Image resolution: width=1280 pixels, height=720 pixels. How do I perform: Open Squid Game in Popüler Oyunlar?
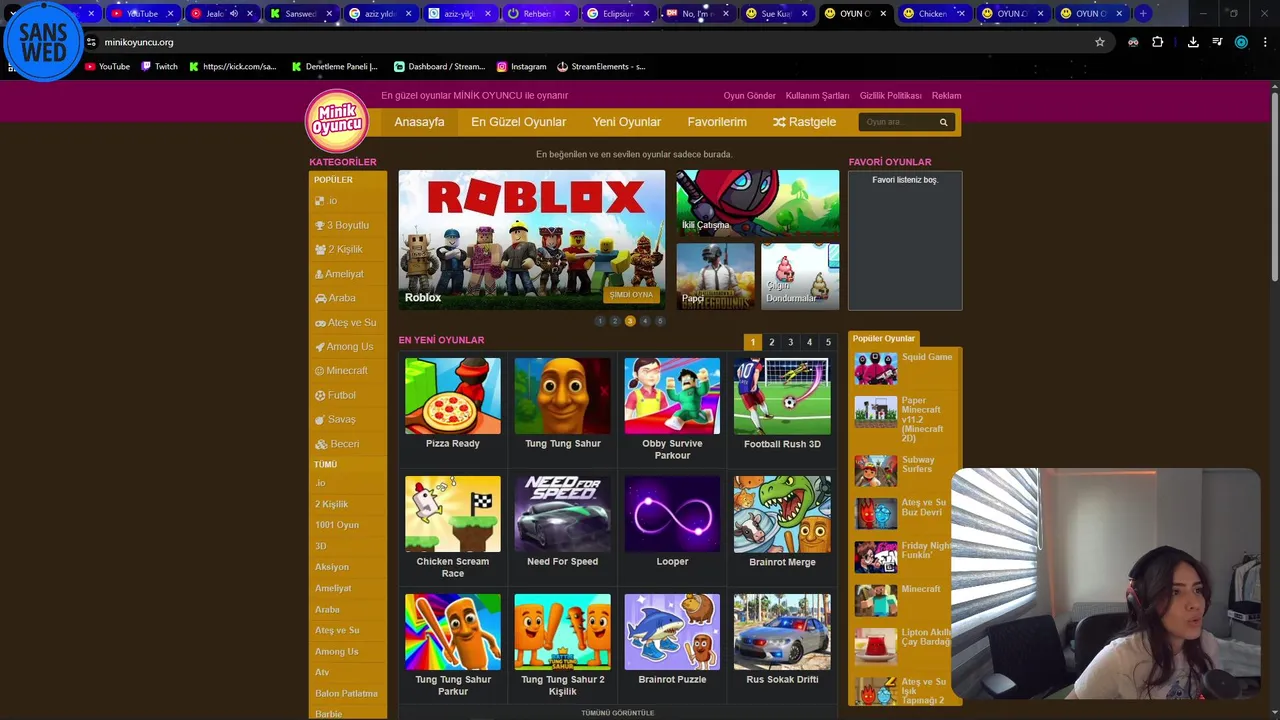tap(904, 367)
